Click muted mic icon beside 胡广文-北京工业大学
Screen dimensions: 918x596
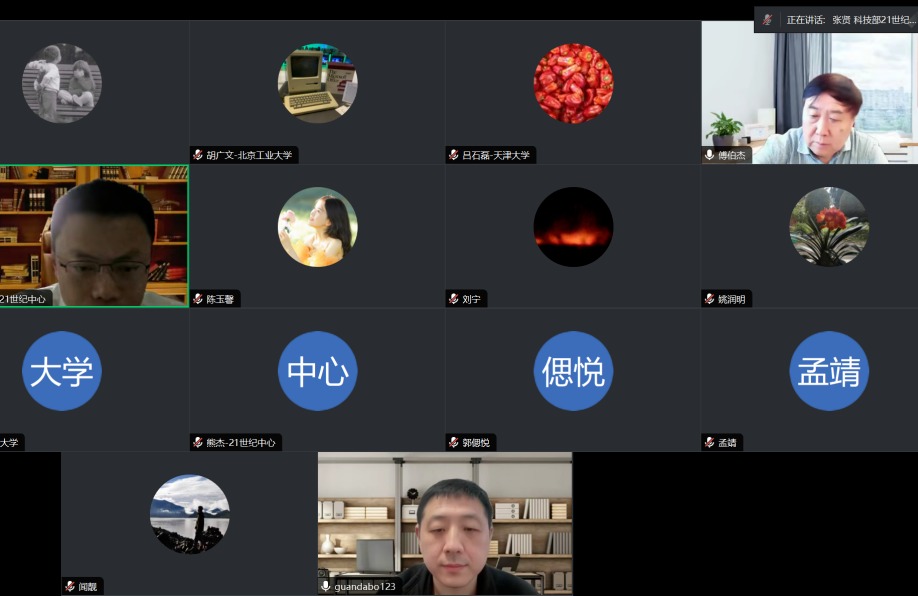pos(198,155)
